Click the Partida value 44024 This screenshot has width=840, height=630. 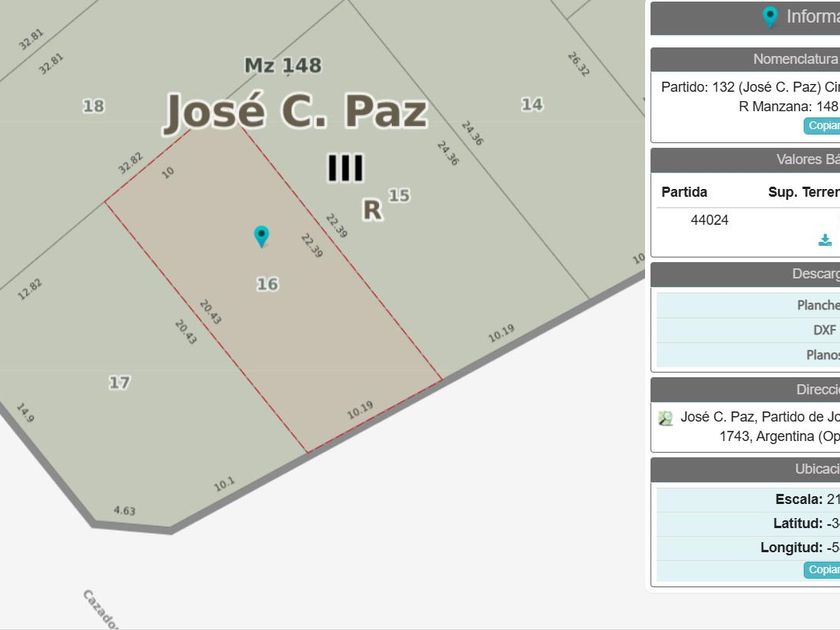[x=709, y=220]
